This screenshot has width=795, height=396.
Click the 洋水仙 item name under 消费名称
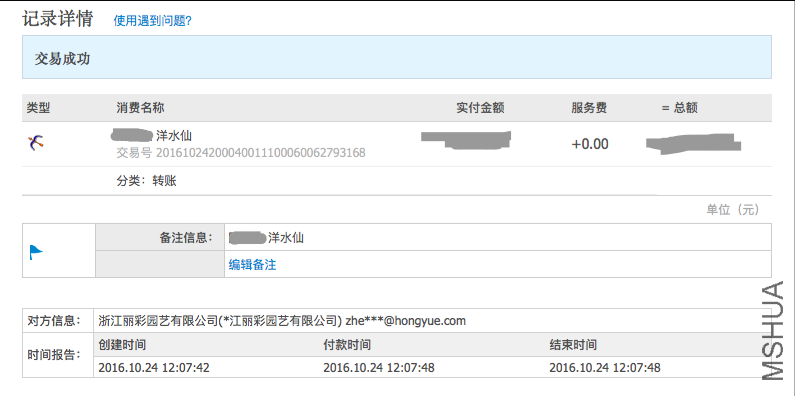[x=174, y=136]
